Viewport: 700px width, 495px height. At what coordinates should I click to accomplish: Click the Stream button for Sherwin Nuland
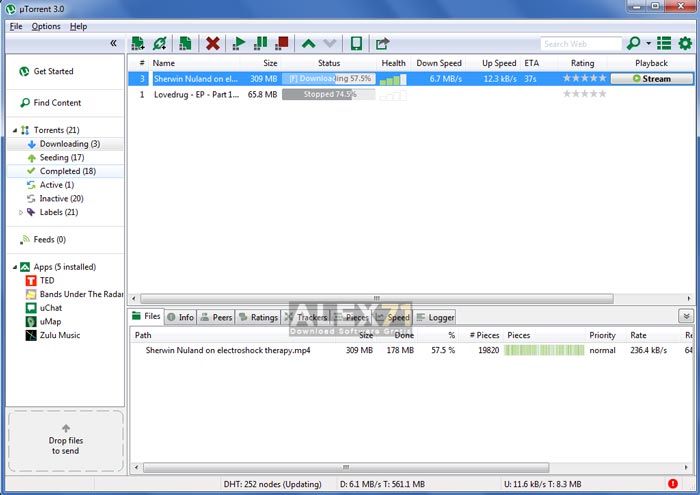coord(652,79)
